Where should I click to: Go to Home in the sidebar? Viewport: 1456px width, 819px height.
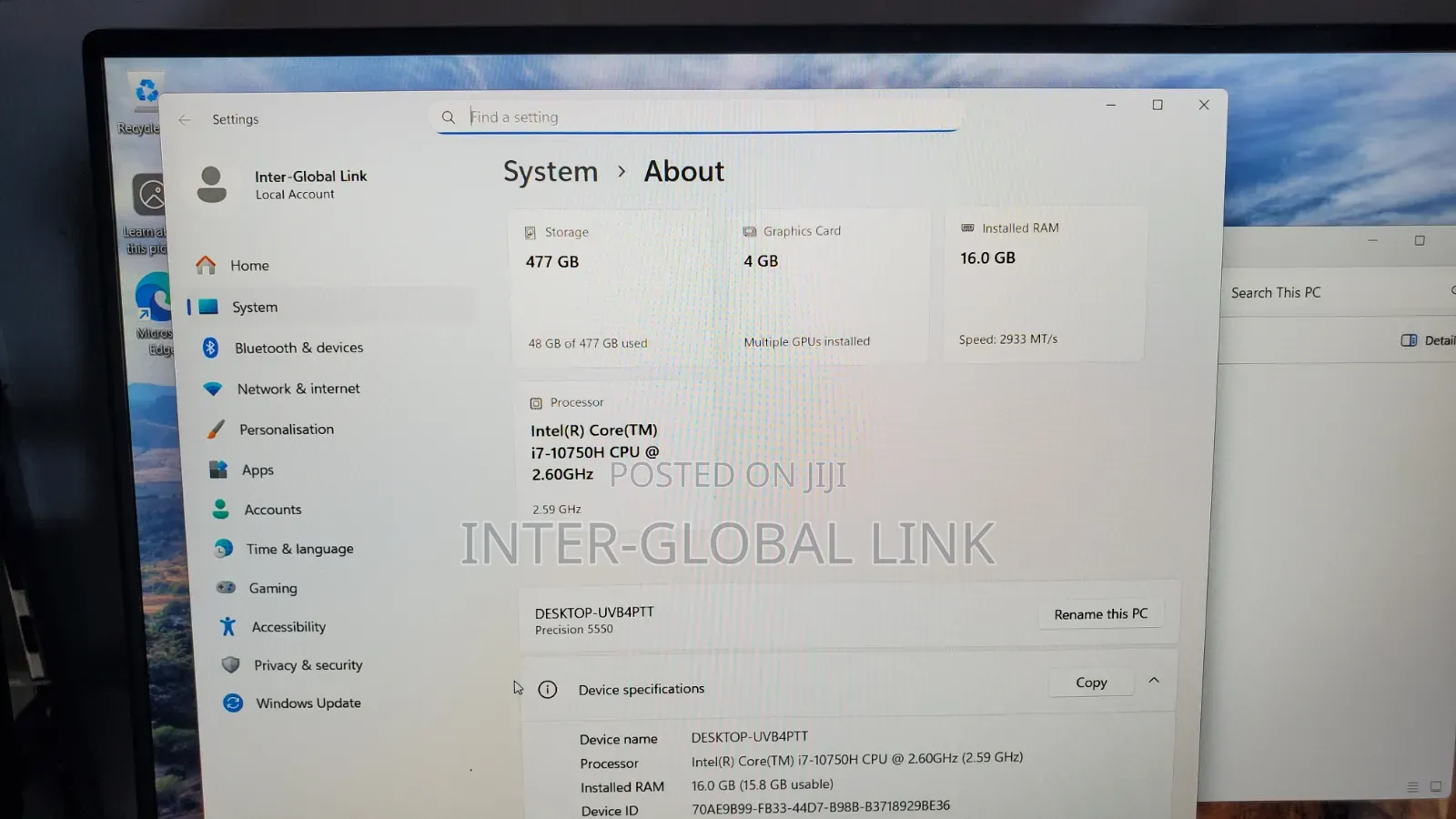(249, 266)
